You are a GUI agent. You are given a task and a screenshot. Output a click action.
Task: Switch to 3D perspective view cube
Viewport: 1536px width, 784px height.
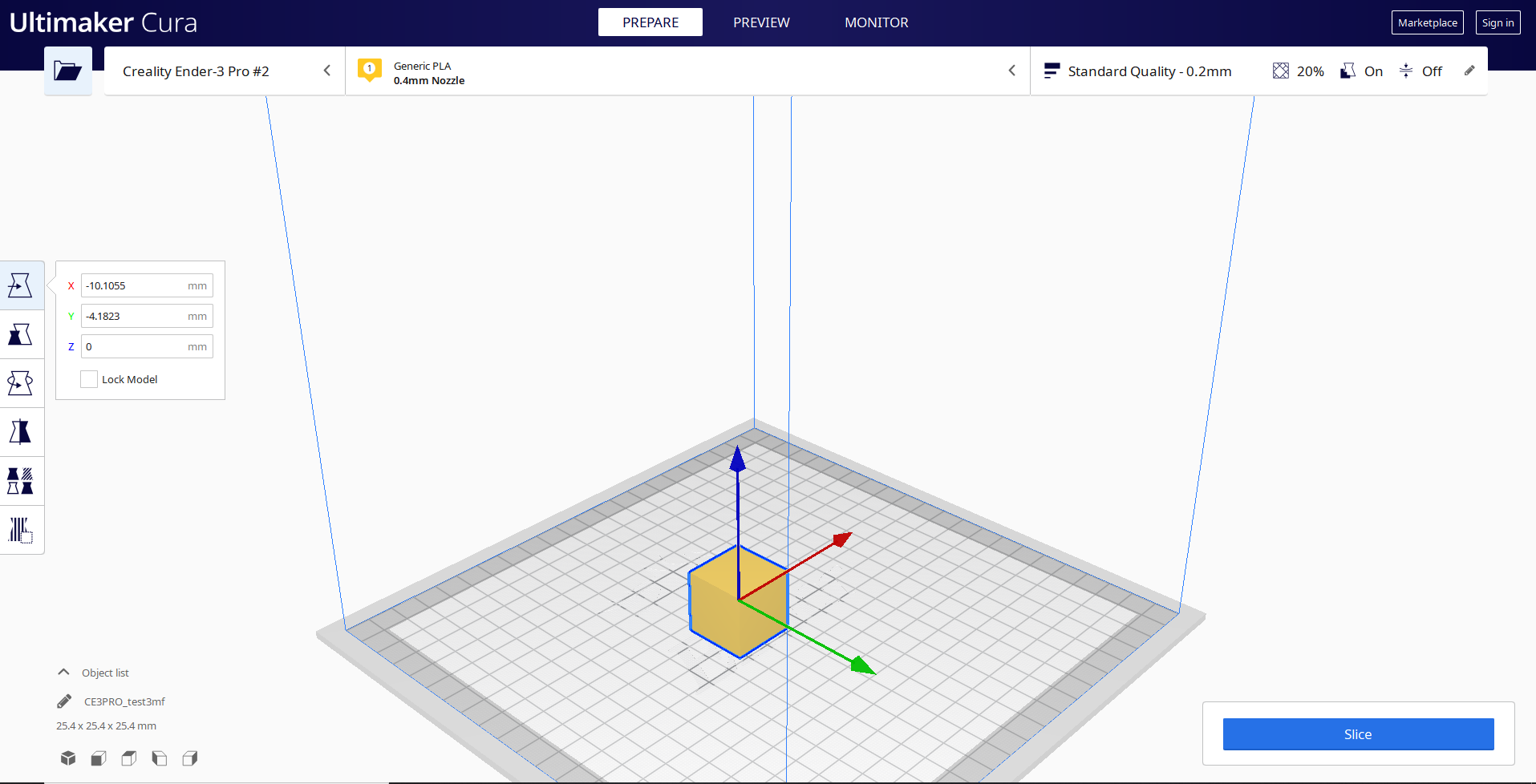[68, 758]
